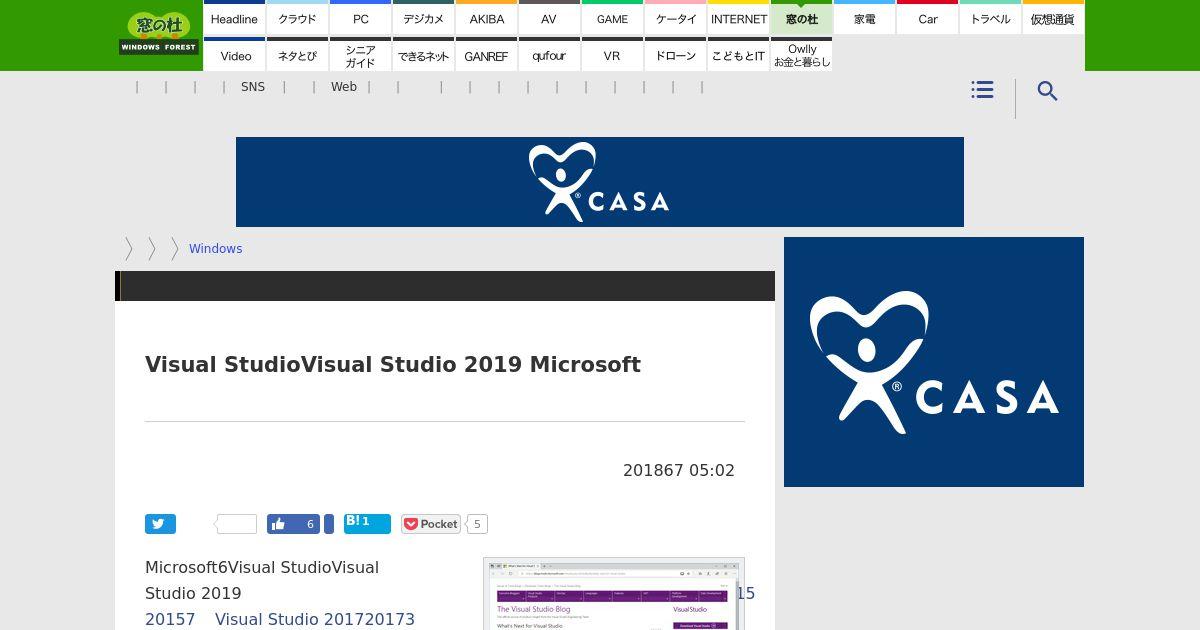Open the Car site tab
This screenshot has height=630, width=1200.
click(927, 18)
